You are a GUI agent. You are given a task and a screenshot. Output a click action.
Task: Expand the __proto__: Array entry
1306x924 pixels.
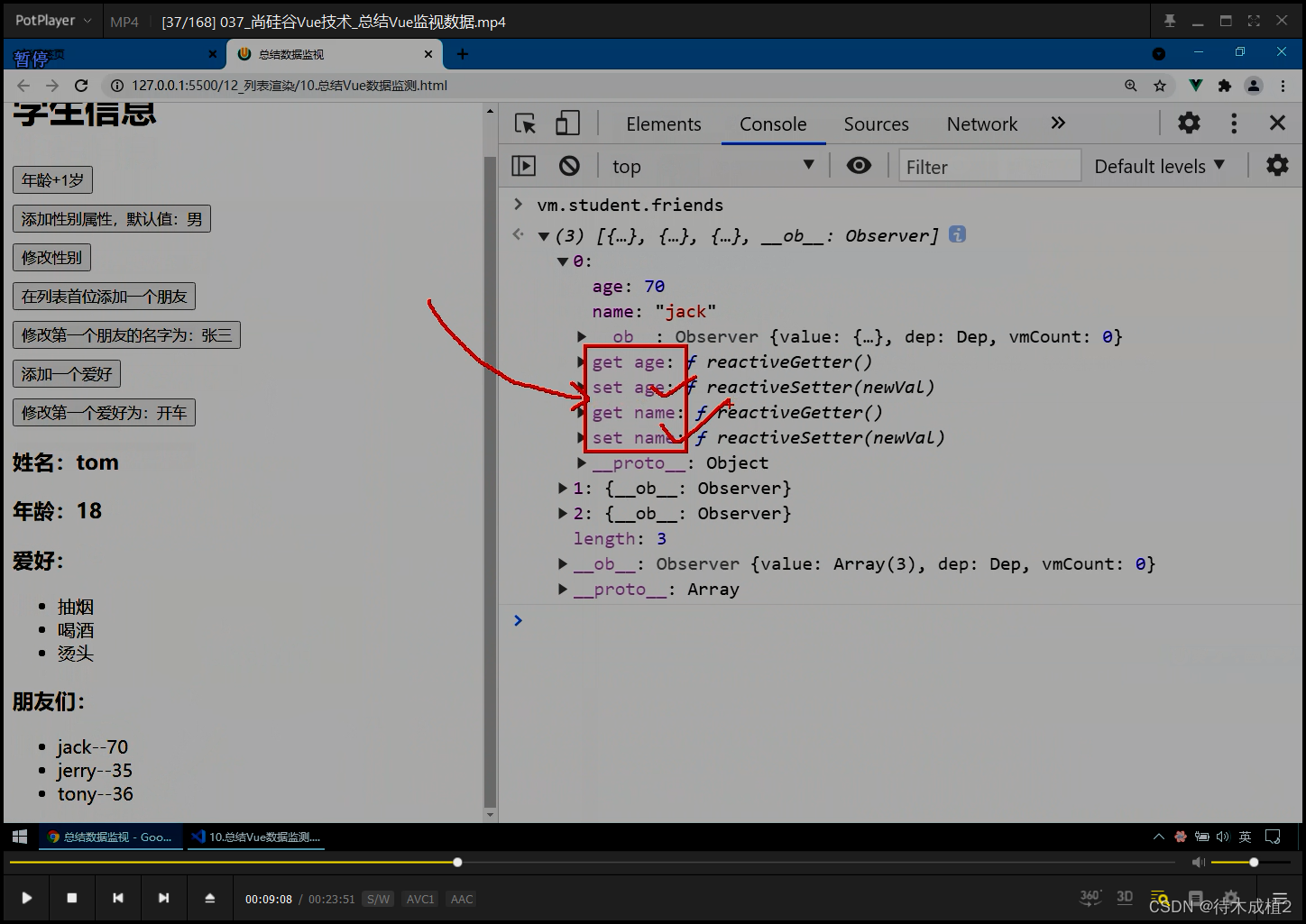[563, 590]
